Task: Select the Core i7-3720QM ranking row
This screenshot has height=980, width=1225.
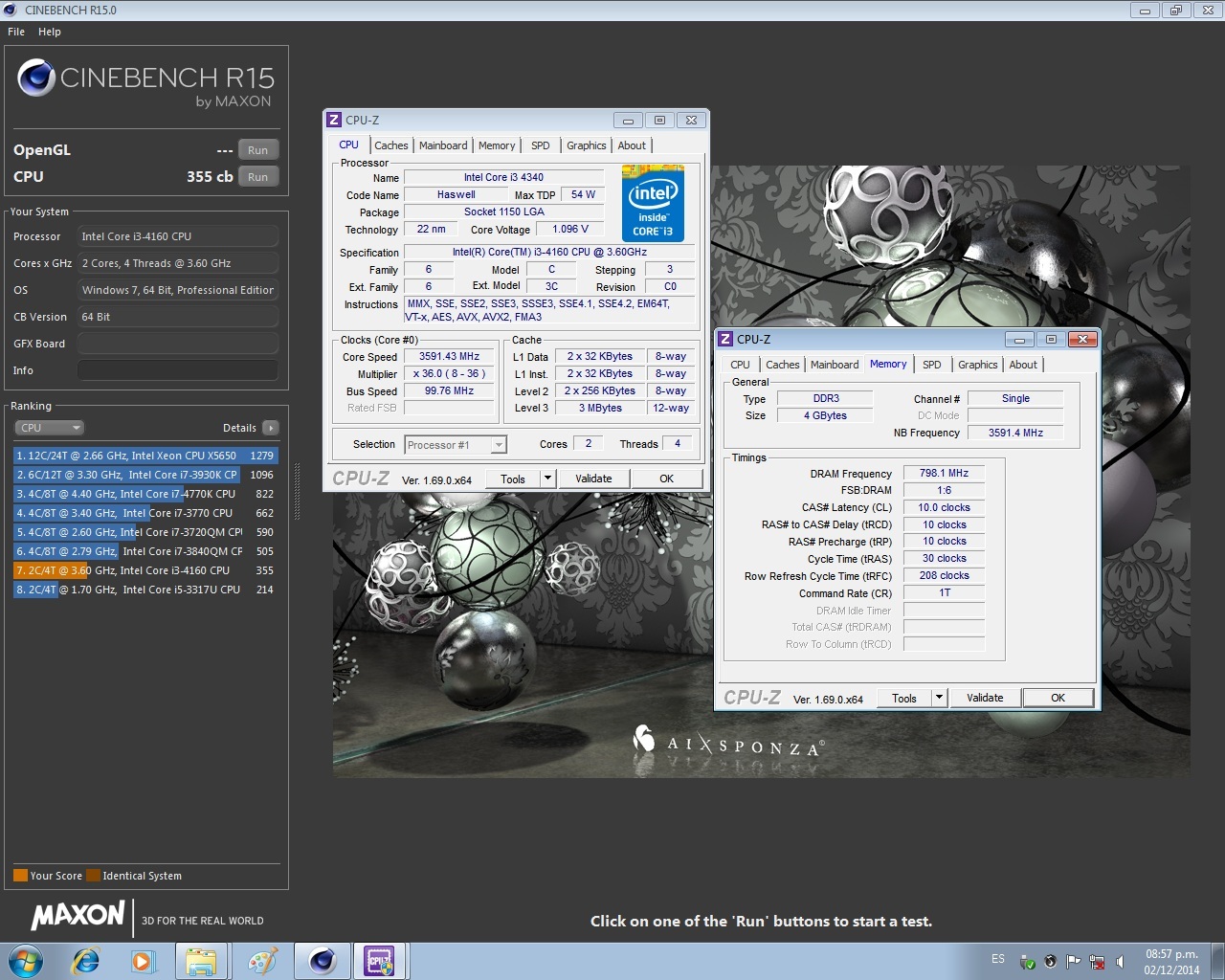Action: 145,532
